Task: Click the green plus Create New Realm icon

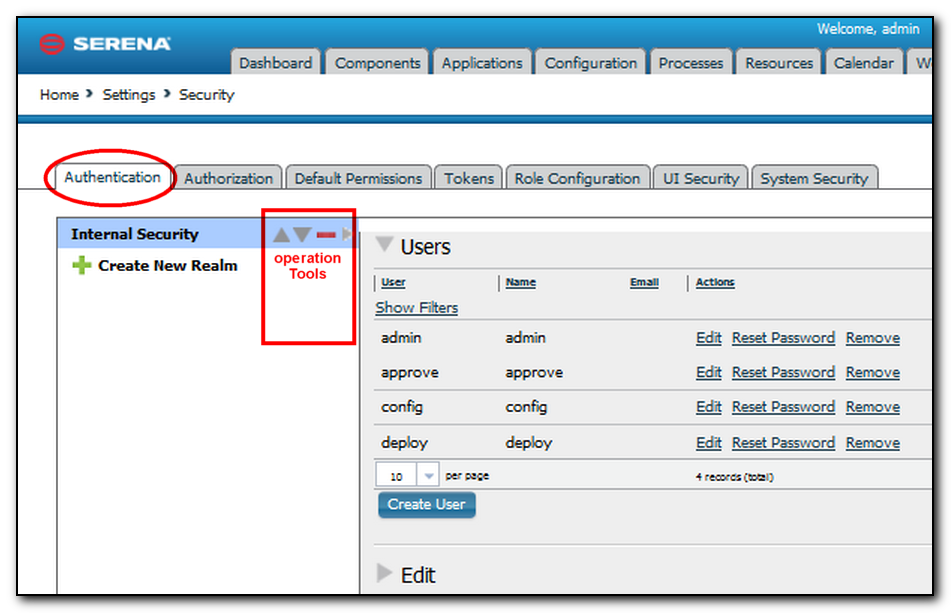Action: (82, 266)
